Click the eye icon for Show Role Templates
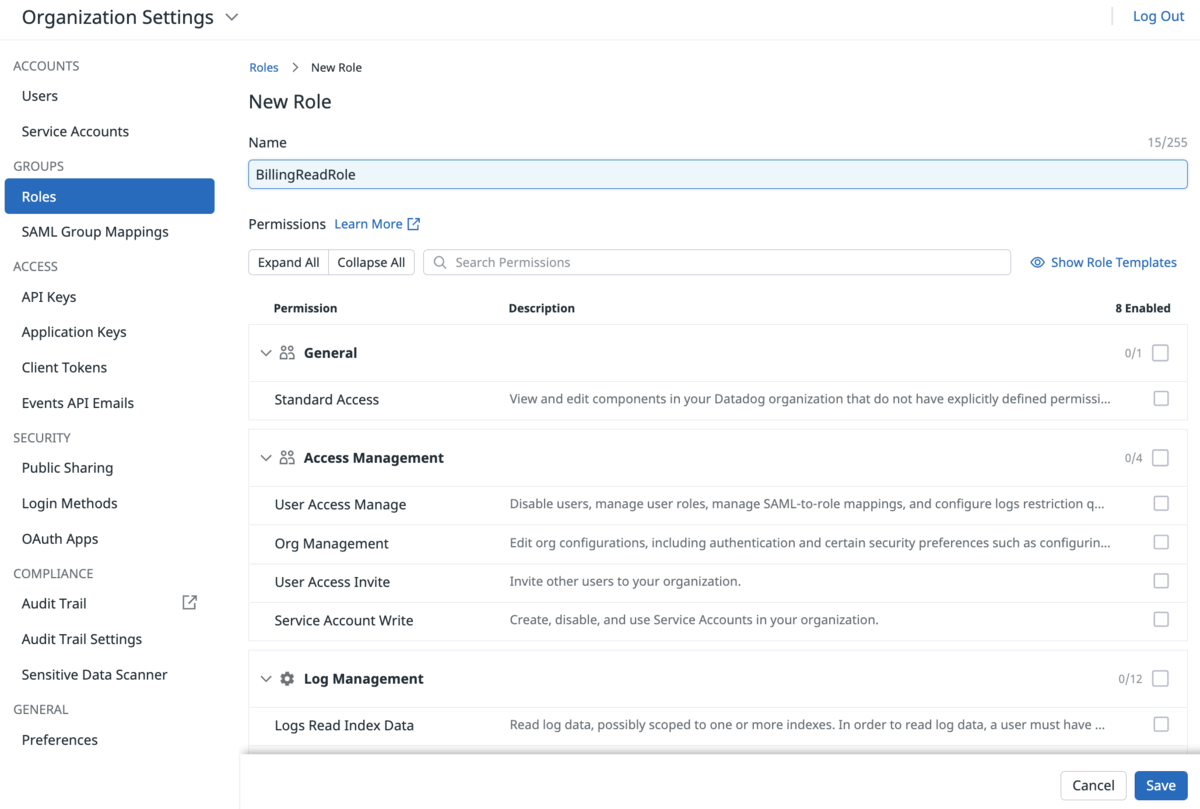The image size is (1200, 809). tap(1037, 262)
